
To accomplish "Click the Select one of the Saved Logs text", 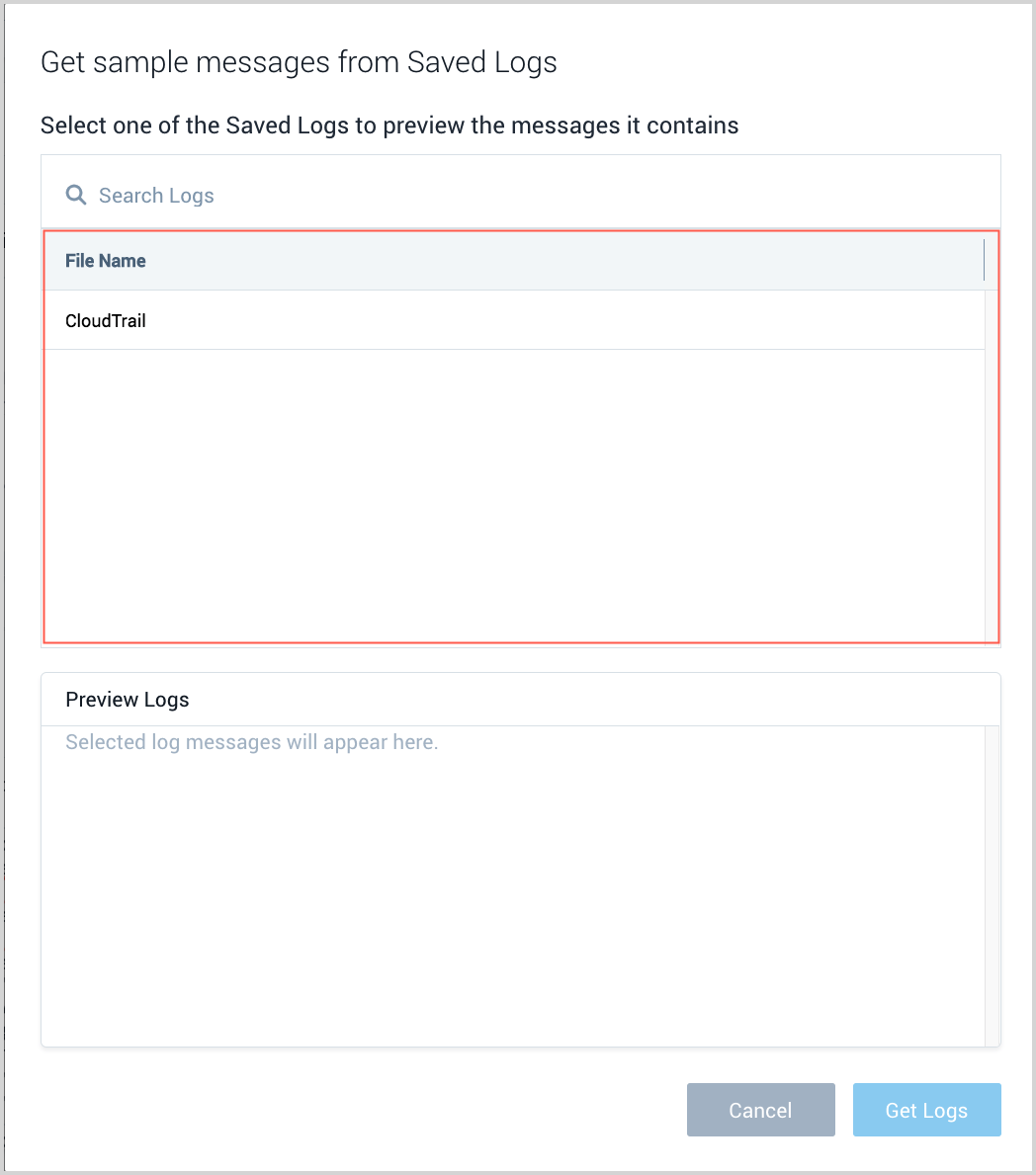I will click(x=388, y=126).
